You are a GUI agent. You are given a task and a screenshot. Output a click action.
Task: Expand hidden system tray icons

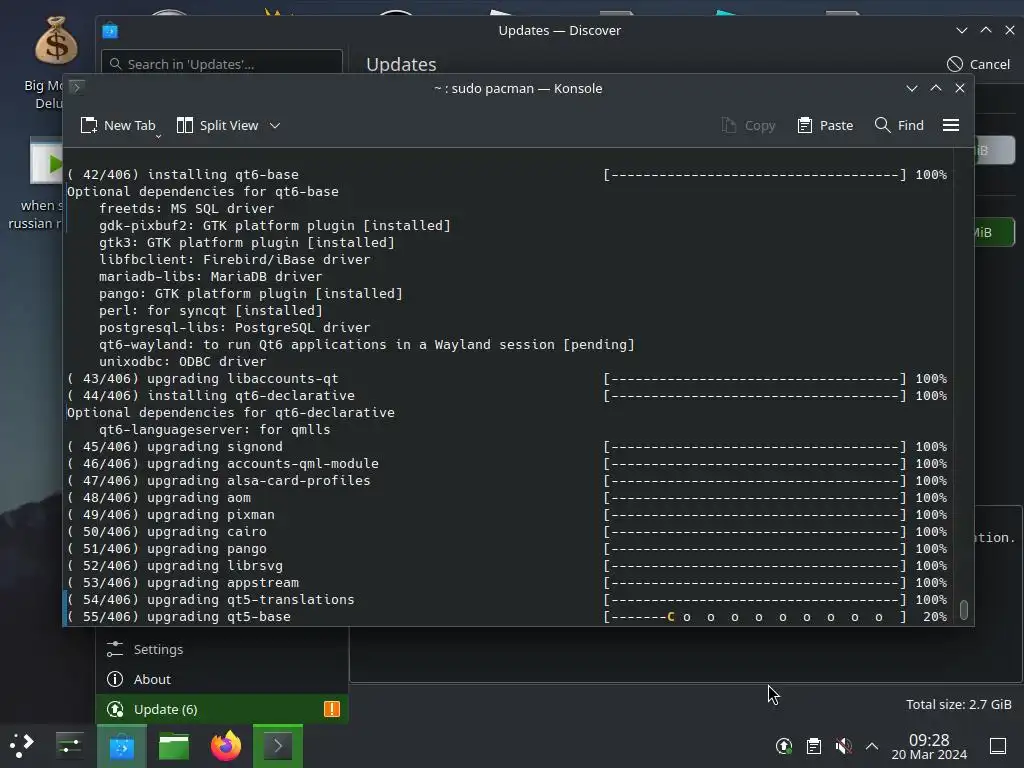pos(872,746)
